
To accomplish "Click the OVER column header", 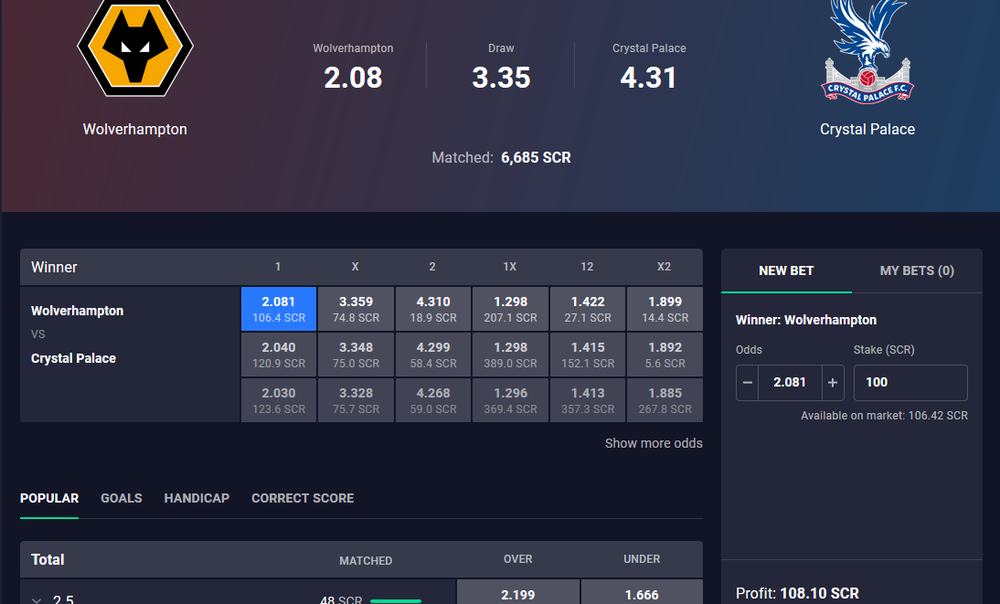I will [518, 559].
